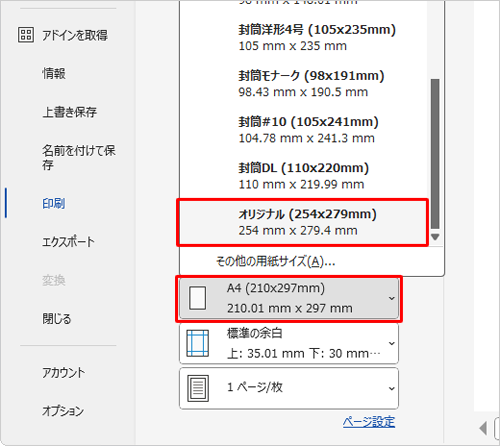The height and width of the screenshot is (446, 500).
Task: Select 上書き保存 in the sidebar
Action: pyautogui.click(x=69, y=112)
